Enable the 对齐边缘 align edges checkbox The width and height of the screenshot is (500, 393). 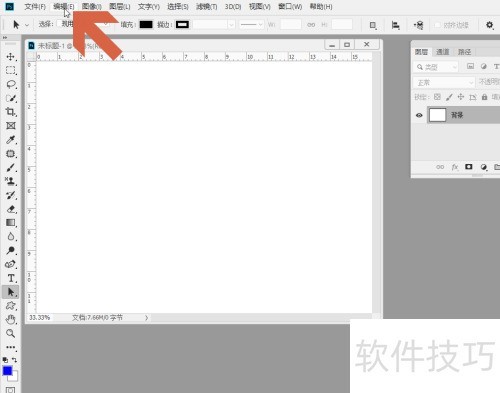click(x=438, y=25)
